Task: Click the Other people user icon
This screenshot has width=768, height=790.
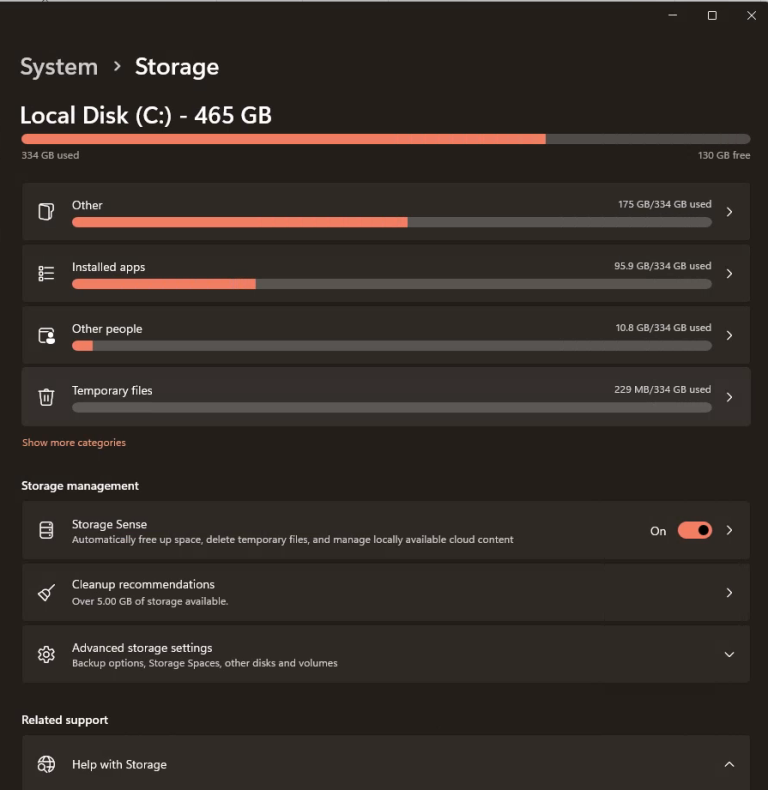Action: point(46,336)
